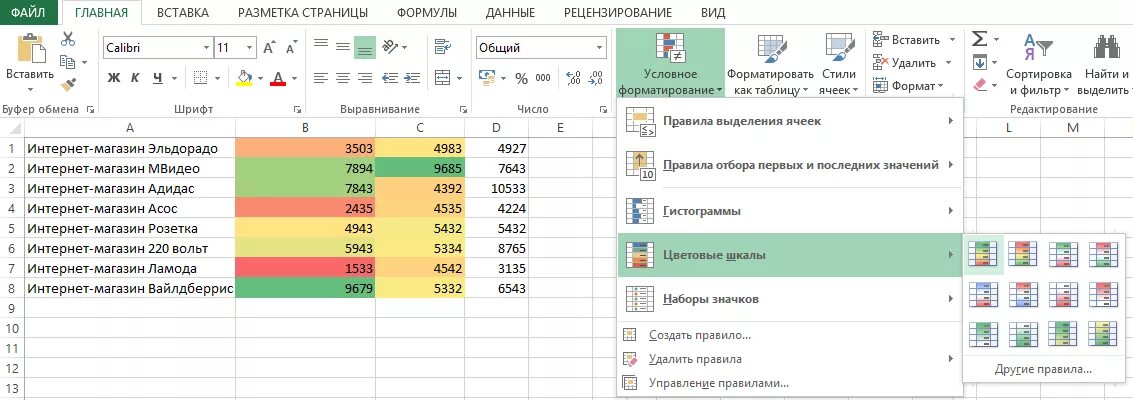This screenshot has width=1133, height=400.
Task: Open the ФАЙЛ tab
Action: pyautogui.click(x=29, y=12)
